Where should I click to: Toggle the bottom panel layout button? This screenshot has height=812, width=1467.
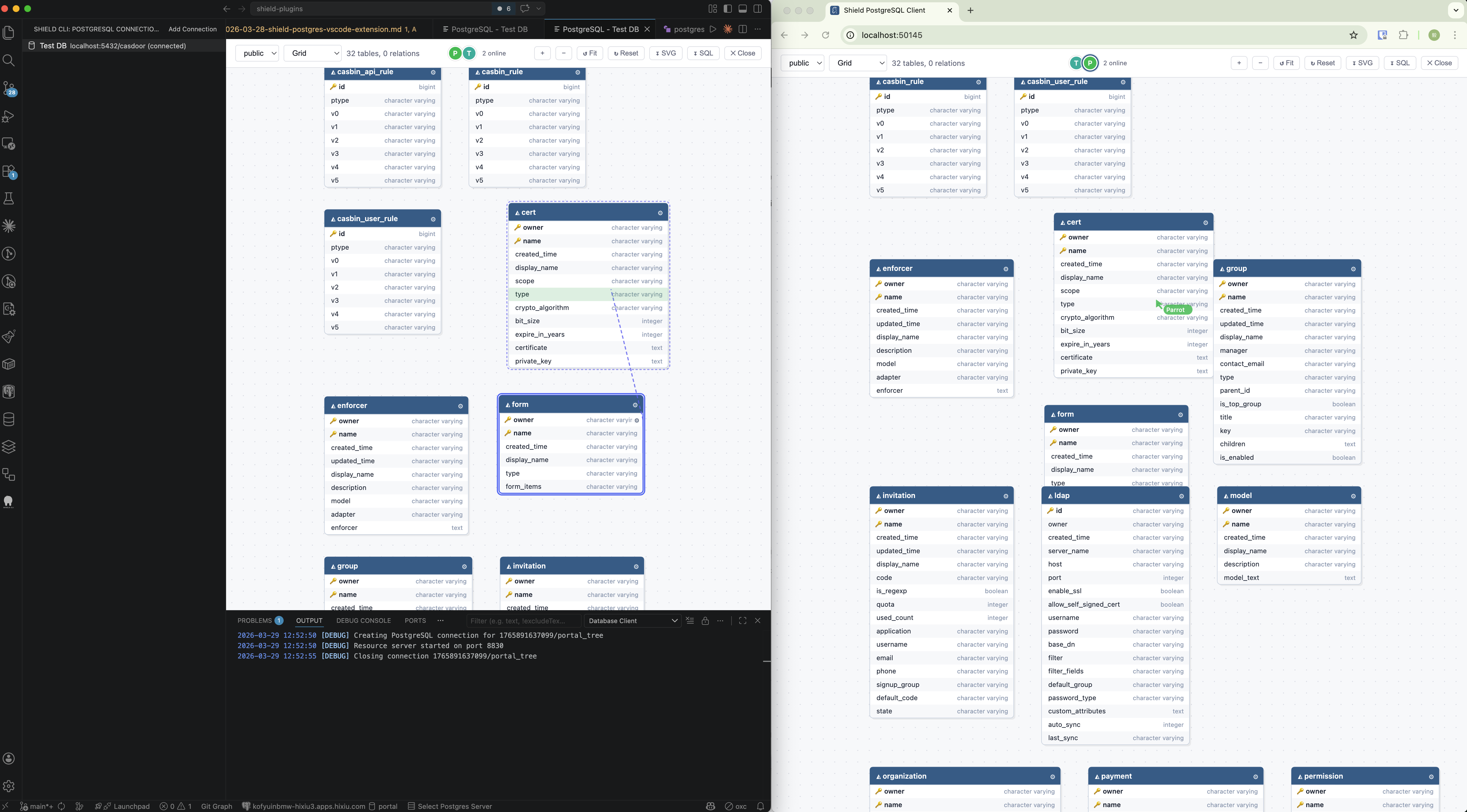[x=743, y=9]
